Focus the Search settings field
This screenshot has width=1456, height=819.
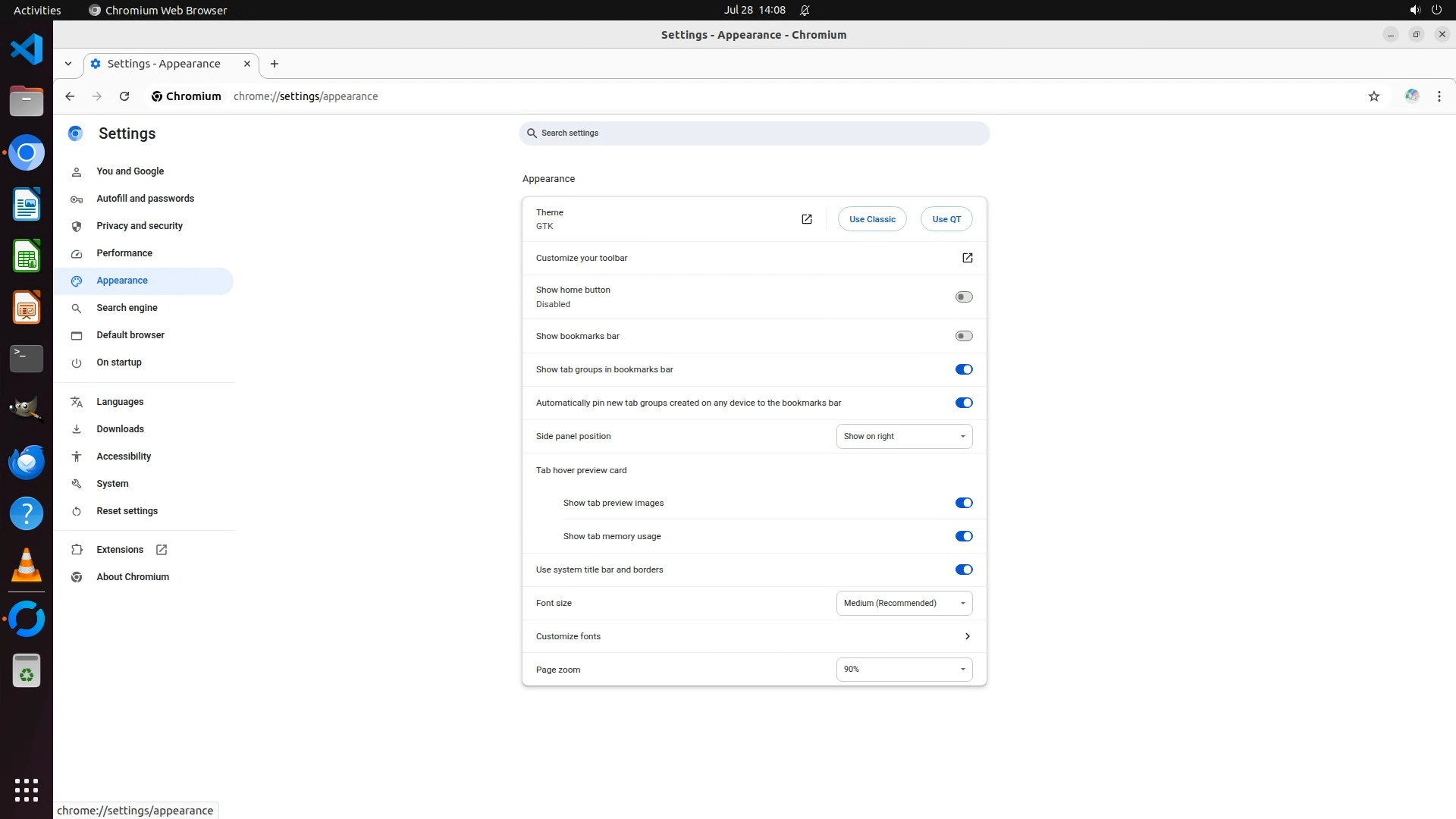pyautogui.click(x=755, y=133)
